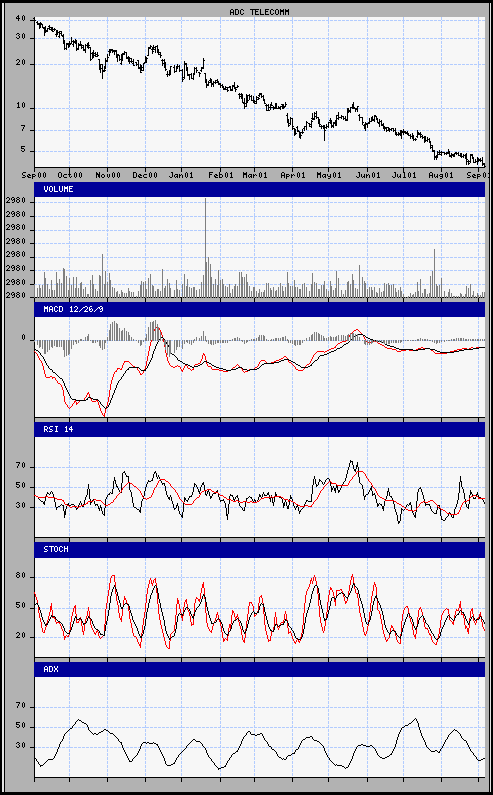Click the 20 label on price axis
Image resolution: width=493 pixels, height=795 pixels.
point(20,64)
